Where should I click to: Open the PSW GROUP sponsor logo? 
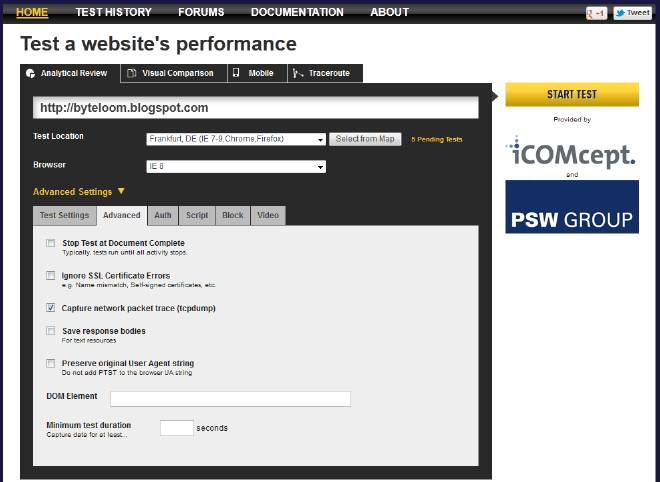coord(572,207)
